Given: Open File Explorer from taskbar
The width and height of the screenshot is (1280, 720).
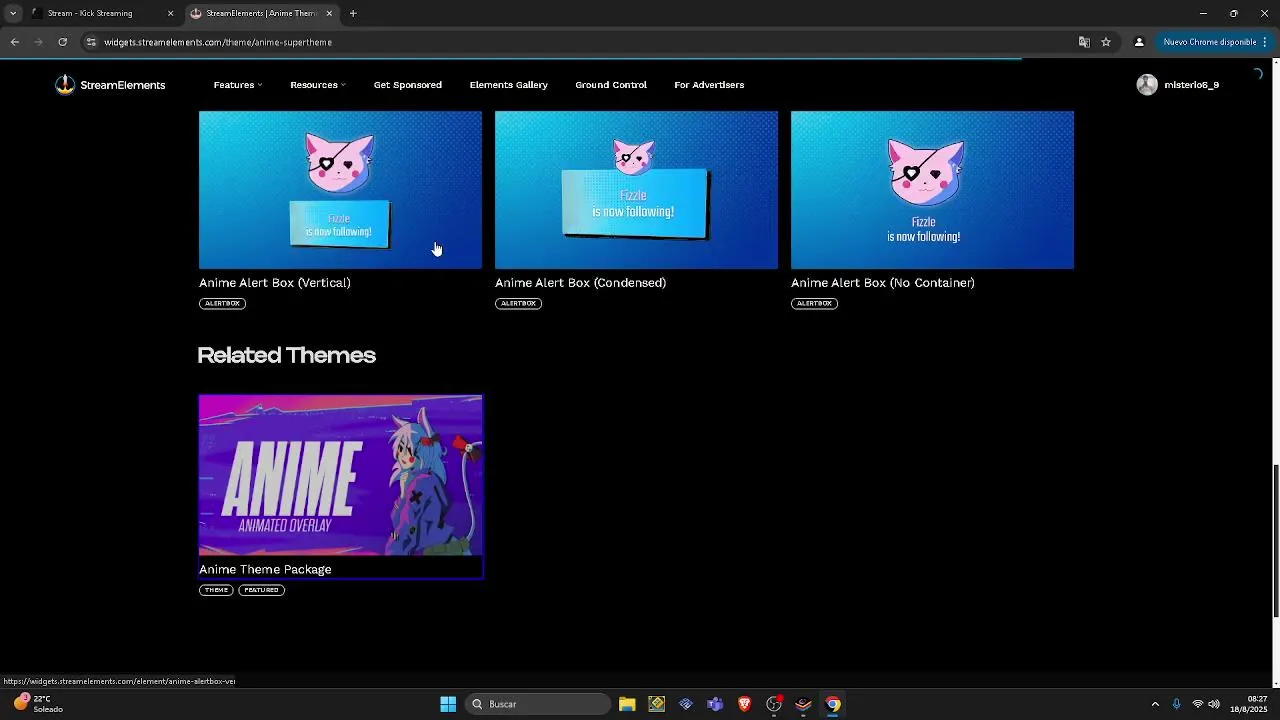Looking at the screenshot, I should (627, 704).
